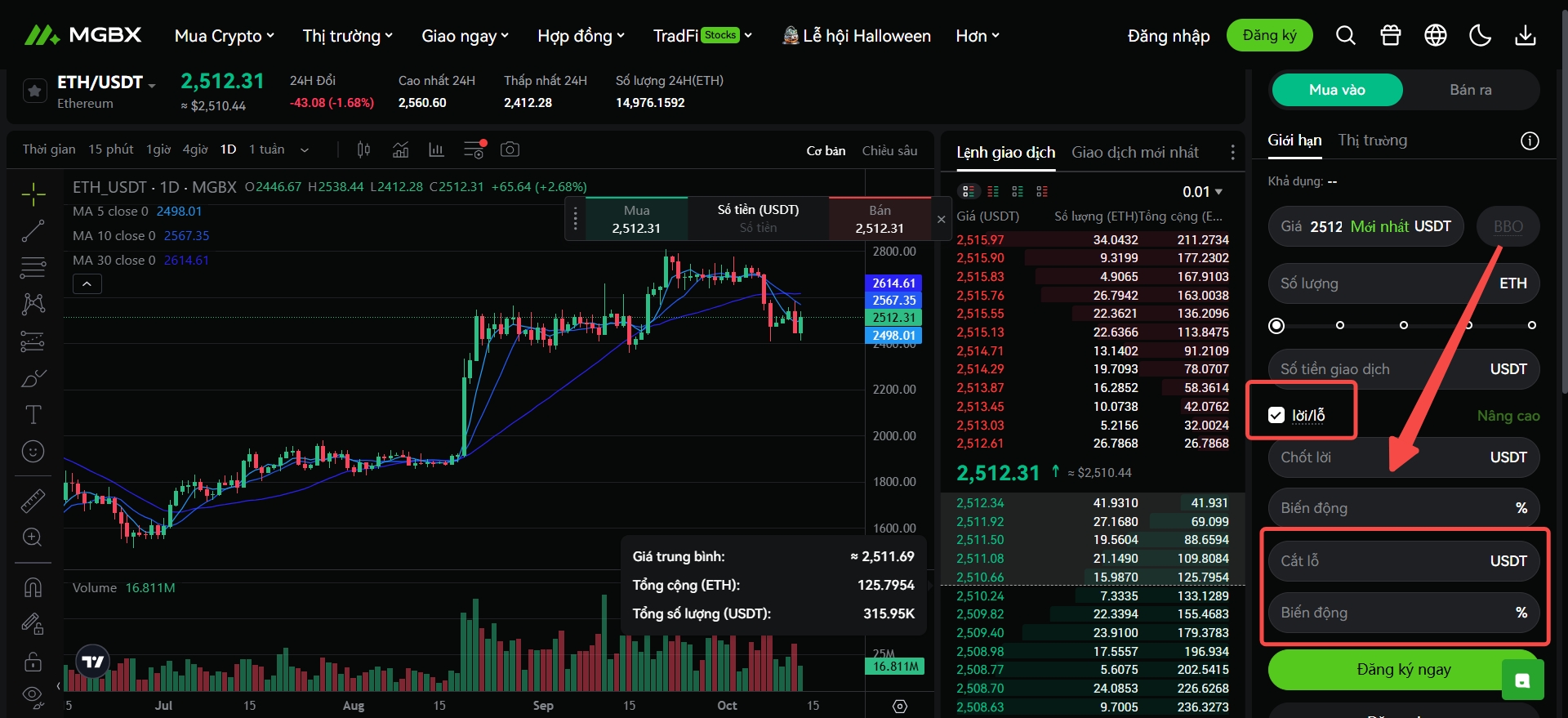This screenshot has height=718, width=1568.
Task: Set the amount slider to the maximum point
Action: tap(1532, 325)
